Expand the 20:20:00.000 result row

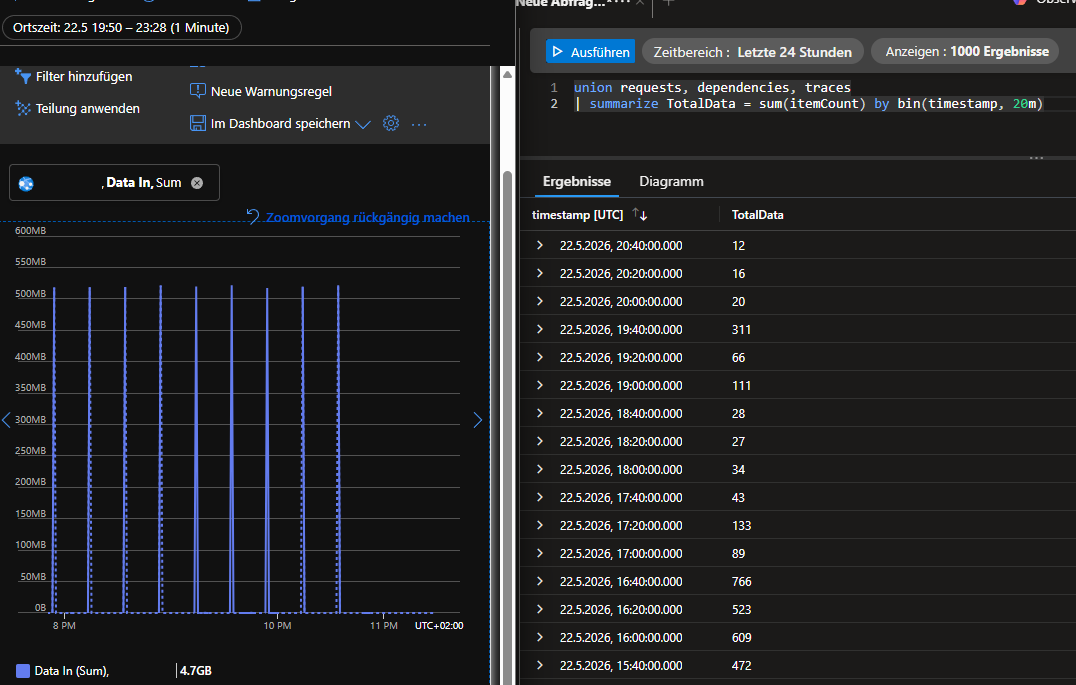[540, 273]
